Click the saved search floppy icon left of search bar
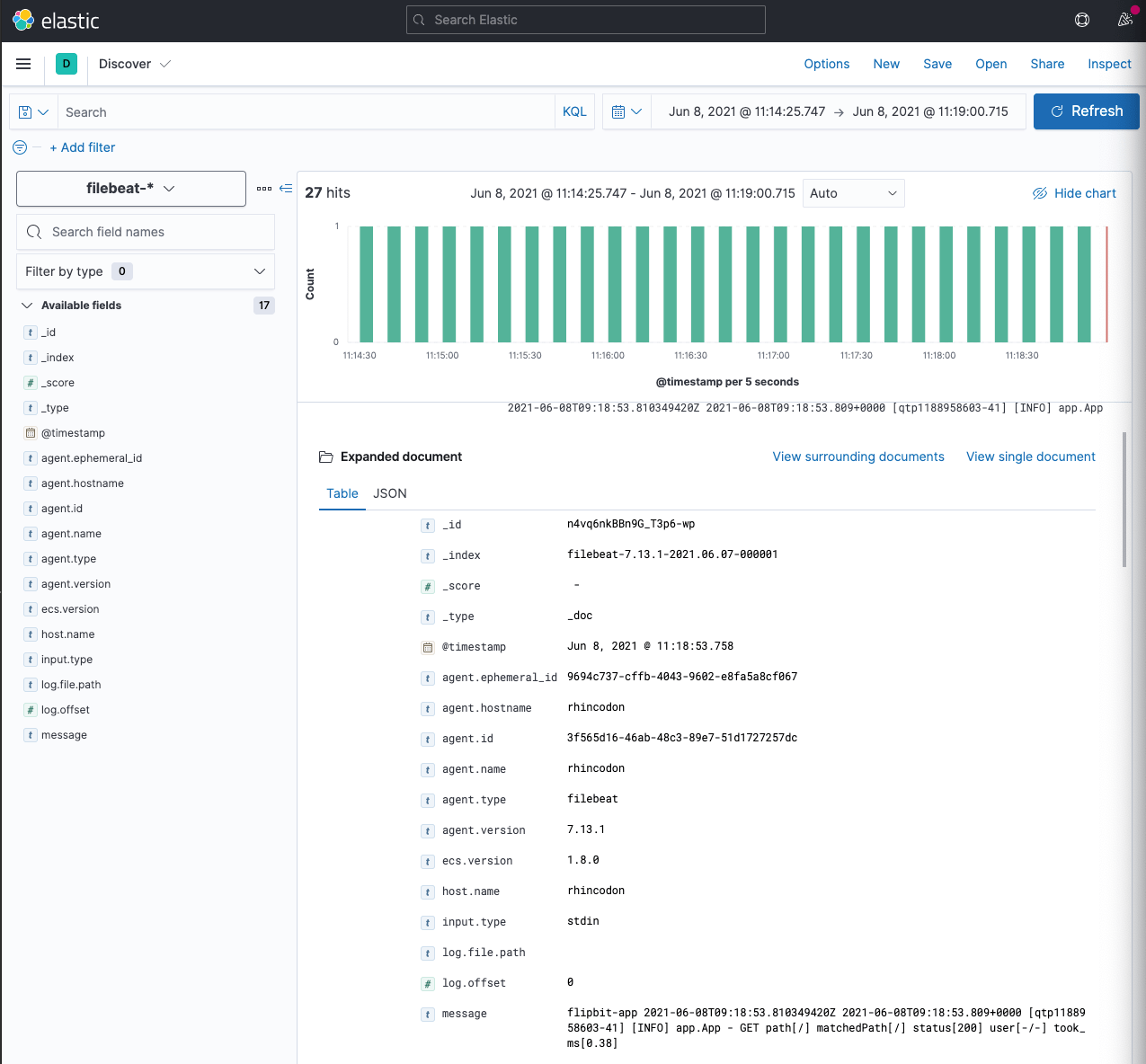 [32, 111]
